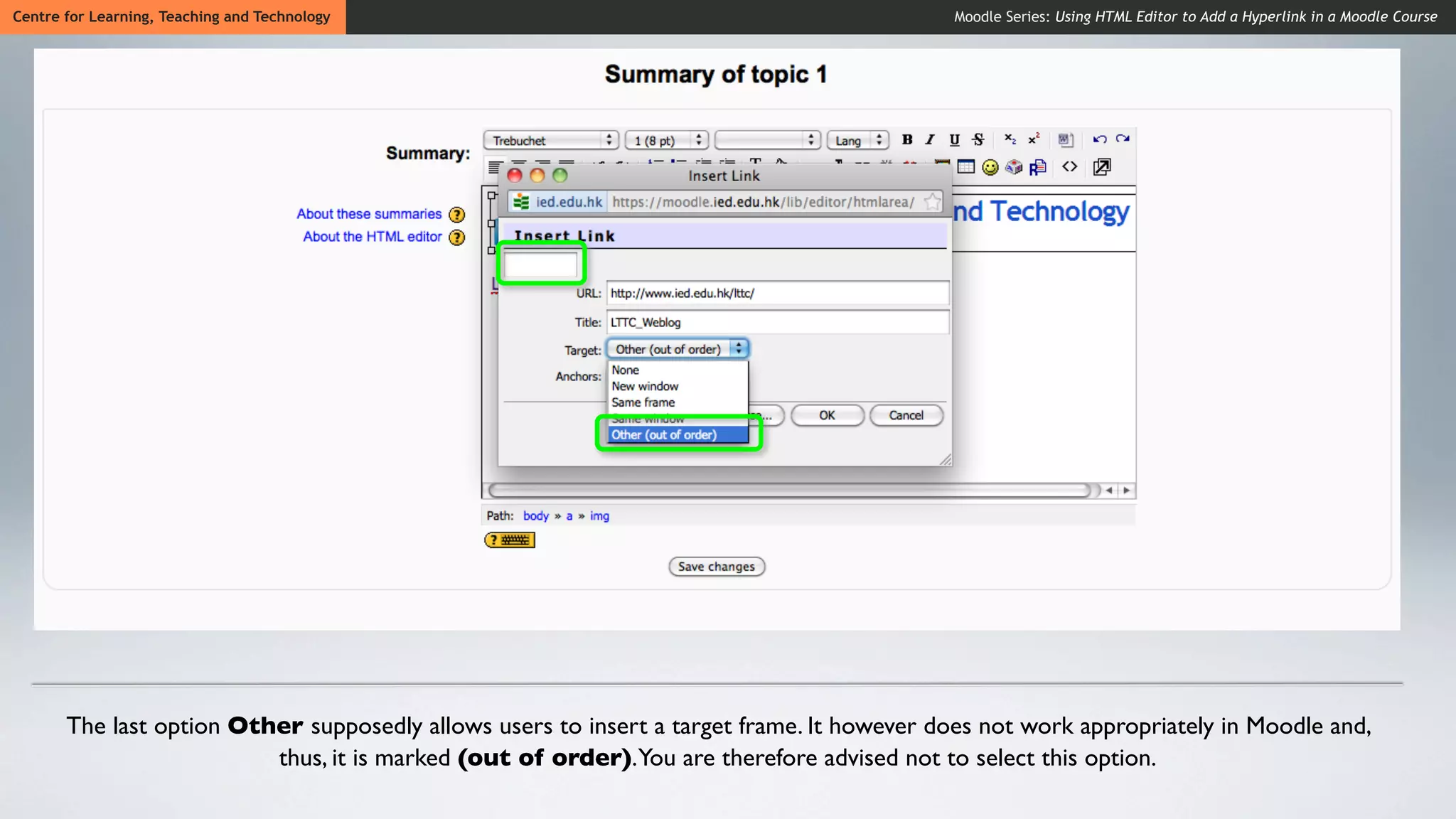Click OK in Insert Link dialog
The width and height of the screenshot is (1456, 819).
pos(827,415)
